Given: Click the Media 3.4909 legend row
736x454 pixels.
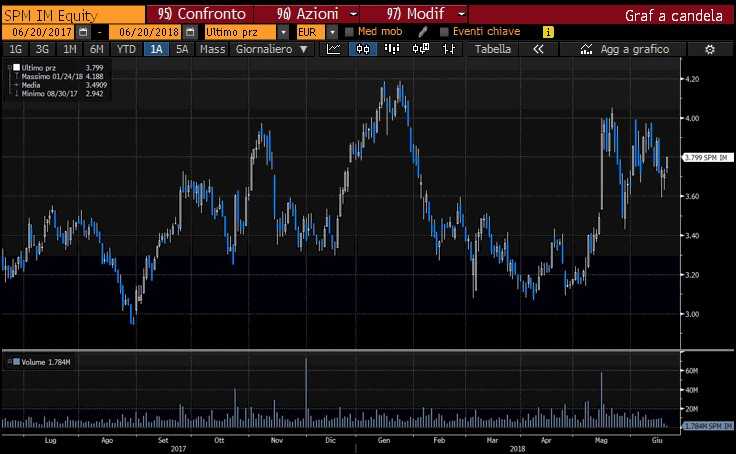Looking at the screenshot, I should click(x=62, y=85).
